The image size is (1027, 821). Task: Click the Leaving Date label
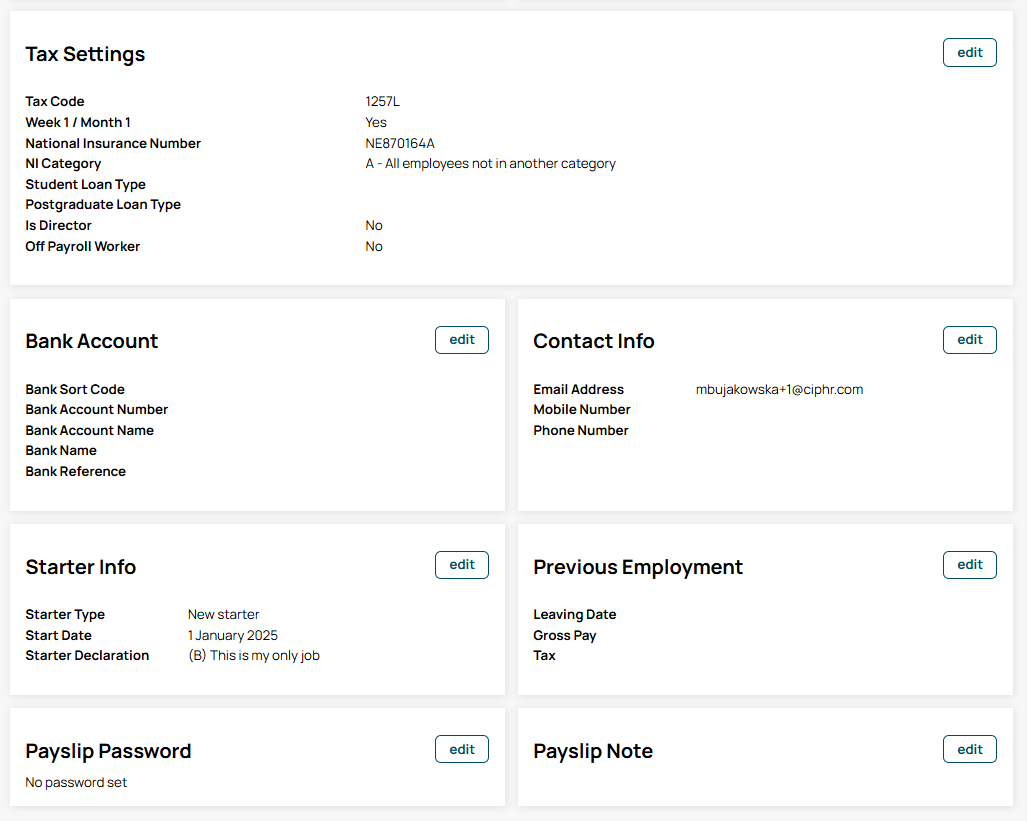point(574,615)
